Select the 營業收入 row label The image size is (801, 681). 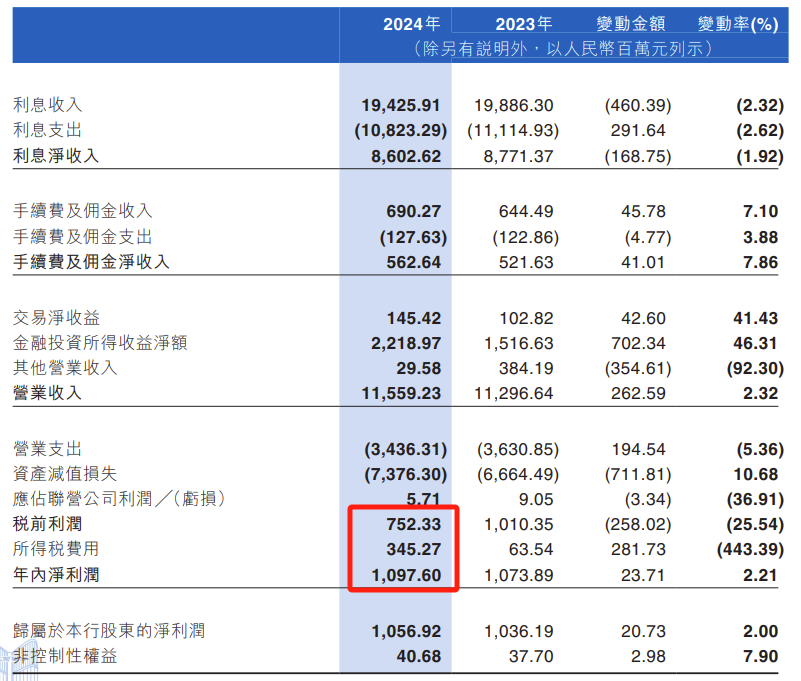click(x=48, y=393)
